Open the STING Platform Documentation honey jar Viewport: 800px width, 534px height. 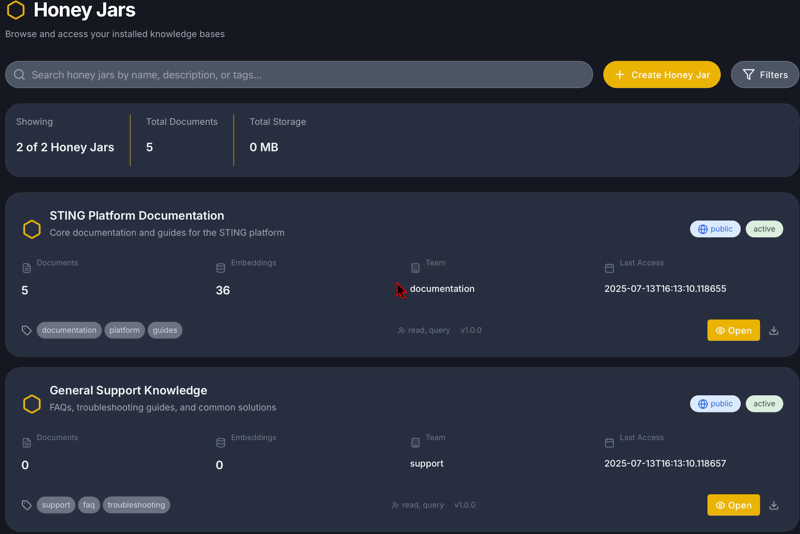point(733,331)
